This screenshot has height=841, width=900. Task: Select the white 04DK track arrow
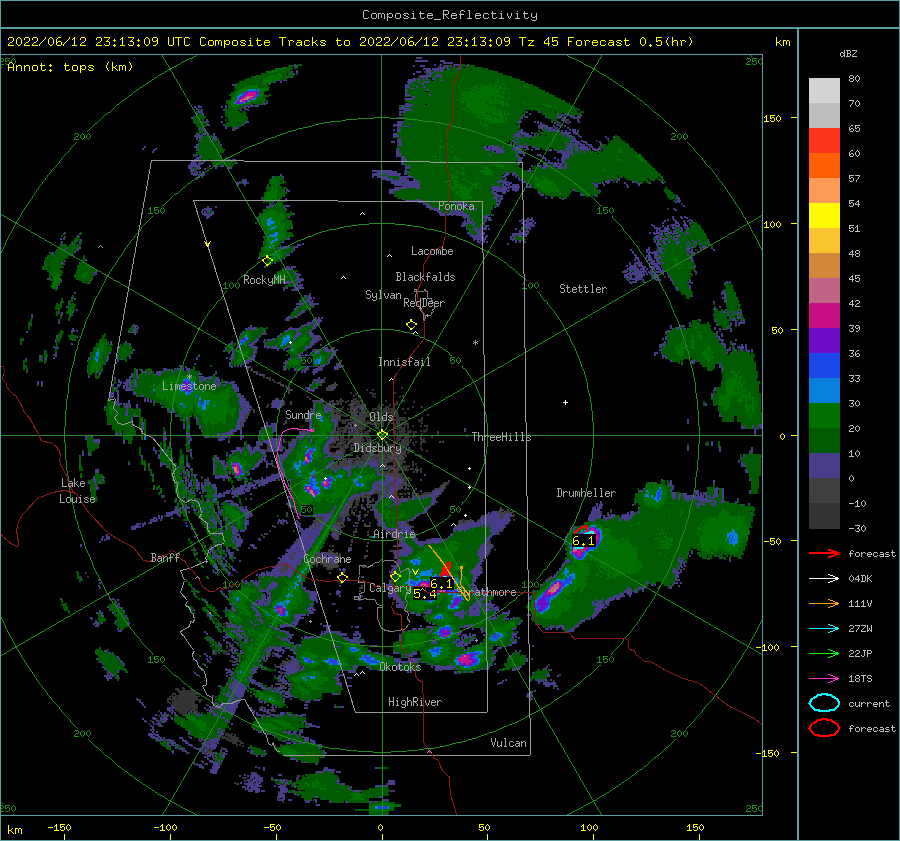click(824, 579)
